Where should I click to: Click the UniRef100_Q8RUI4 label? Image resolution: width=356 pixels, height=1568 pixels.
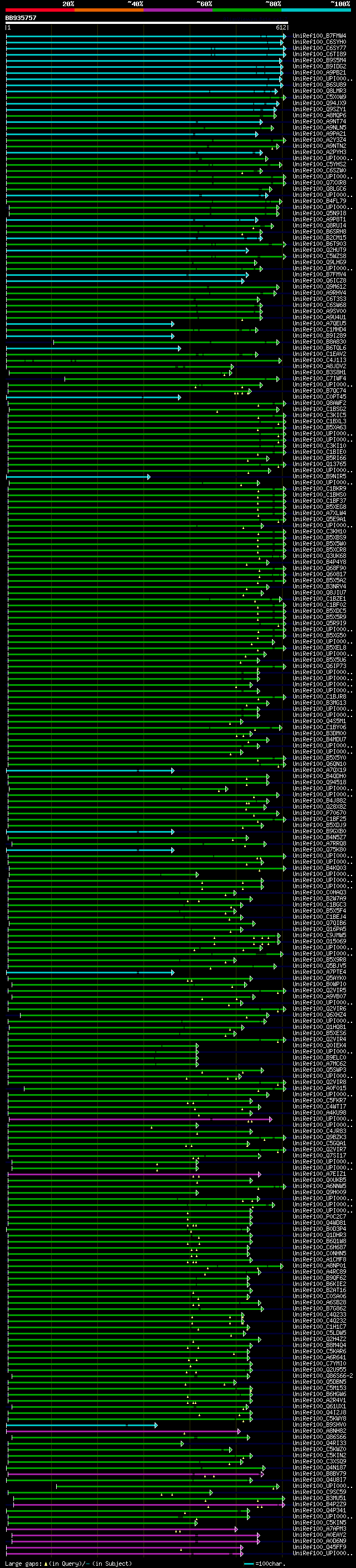click(319, 226)
